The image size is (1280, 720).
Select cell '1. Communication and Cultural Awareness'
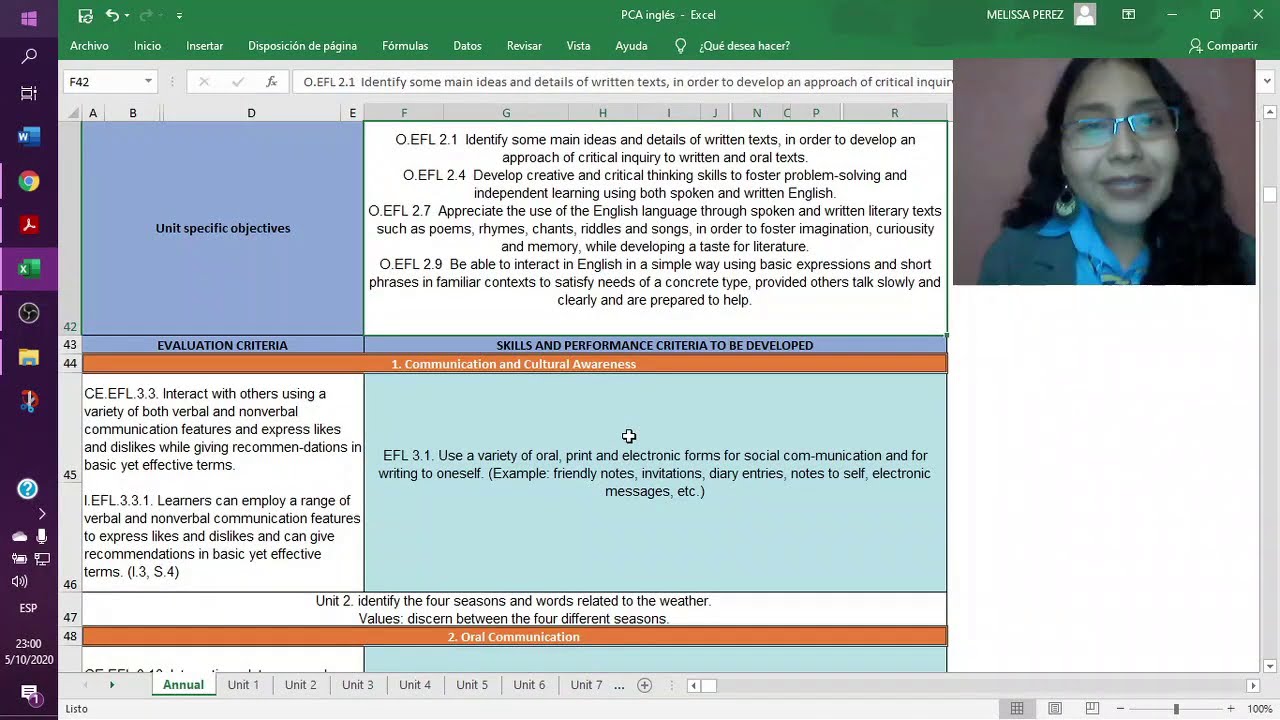click(x=514, y=364)
